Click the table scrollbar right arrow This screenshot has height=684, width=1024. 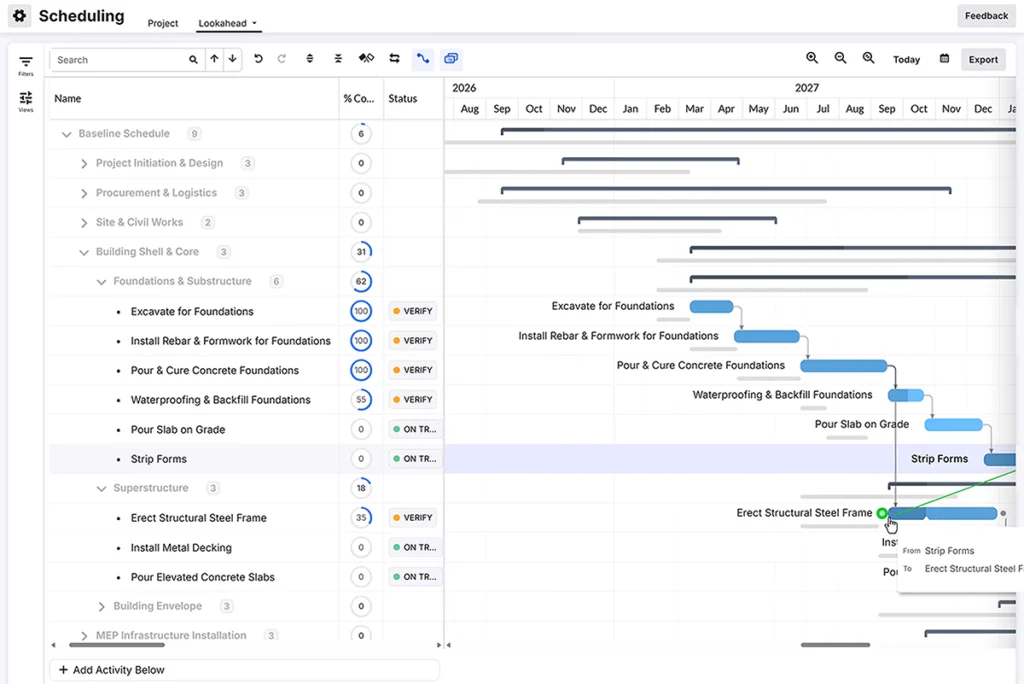point(439,645)
